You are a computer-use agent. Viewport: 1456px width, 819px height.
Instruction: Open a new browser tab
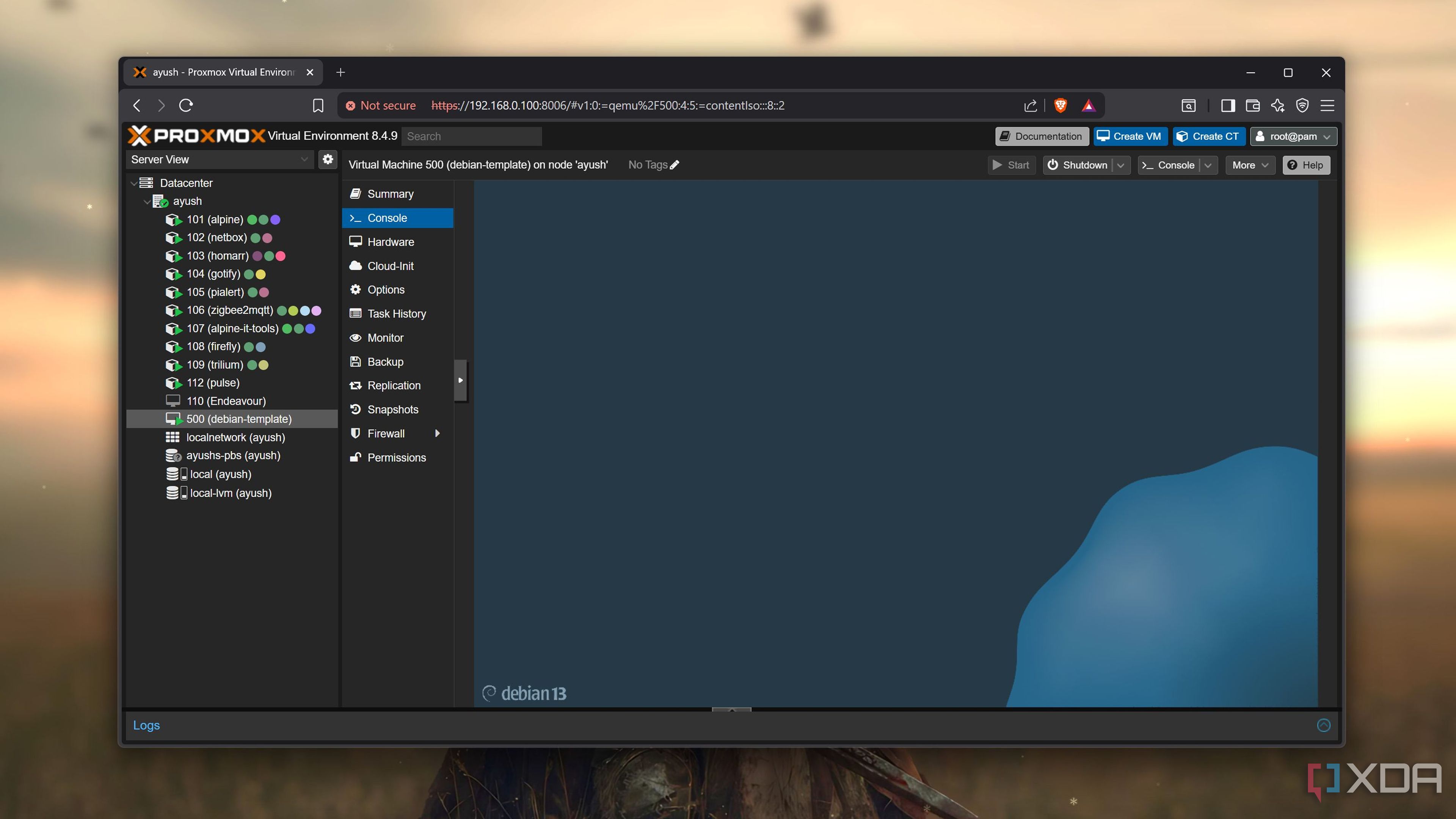(x=340, y=72)
